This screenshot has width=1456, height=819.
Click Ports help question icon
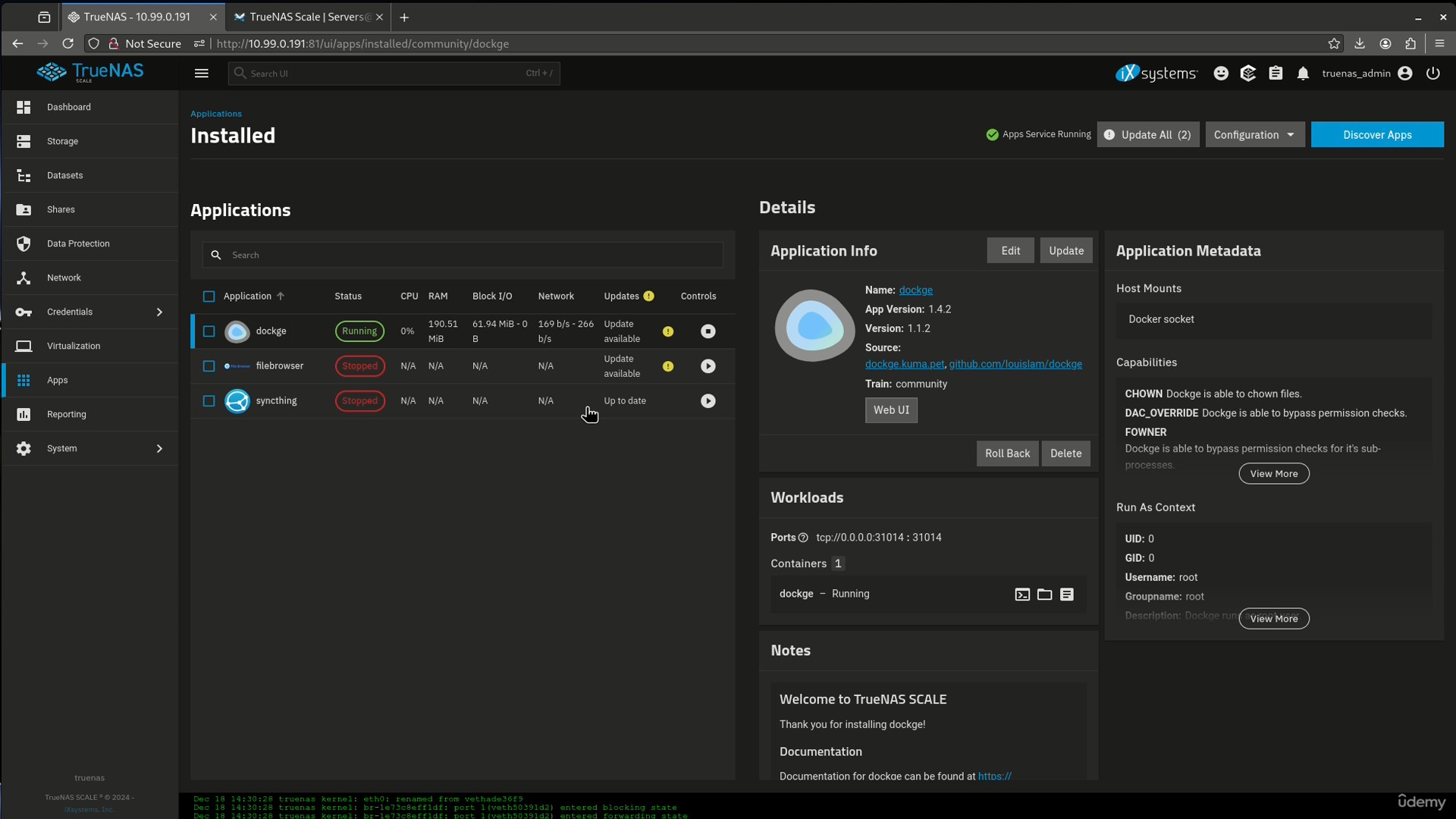point(803,538)
